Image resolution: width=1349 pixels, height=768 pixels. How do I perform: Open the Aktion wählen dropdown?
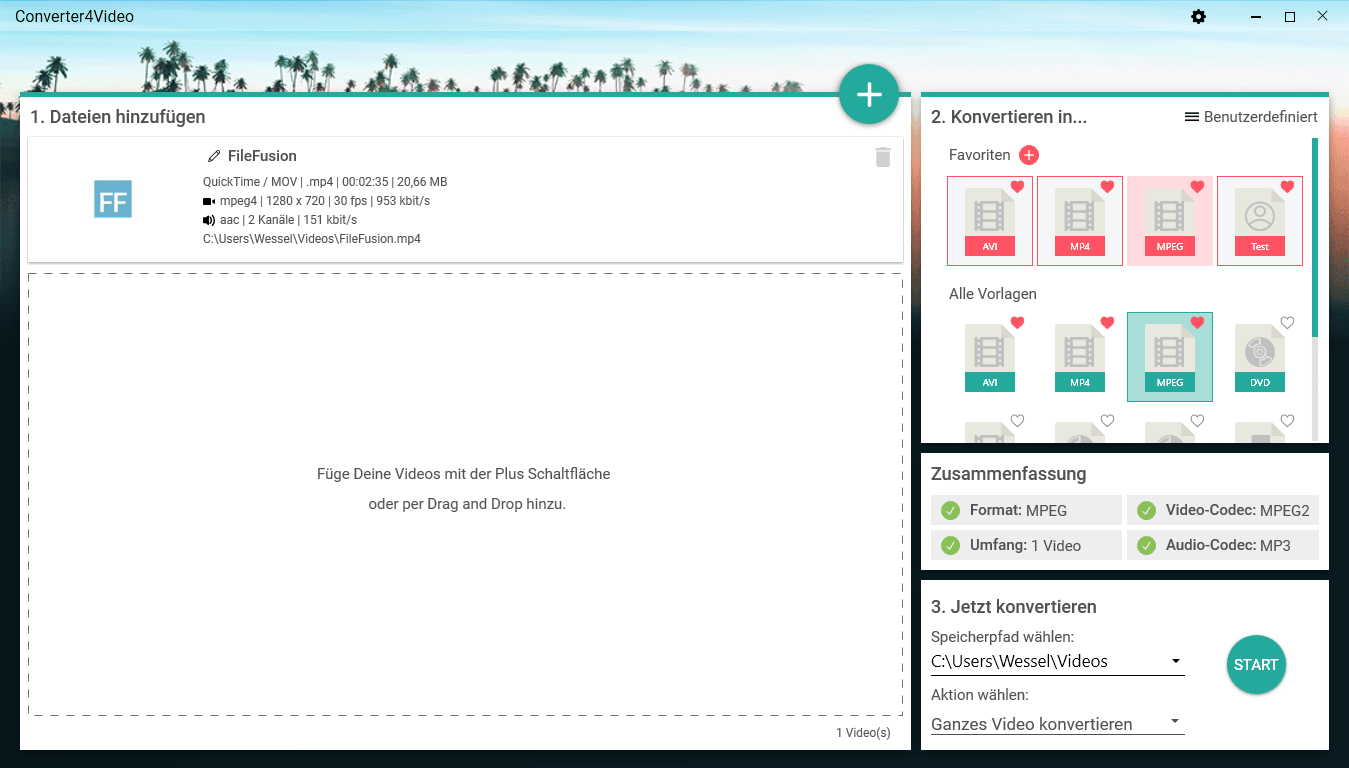point(1176,721)
